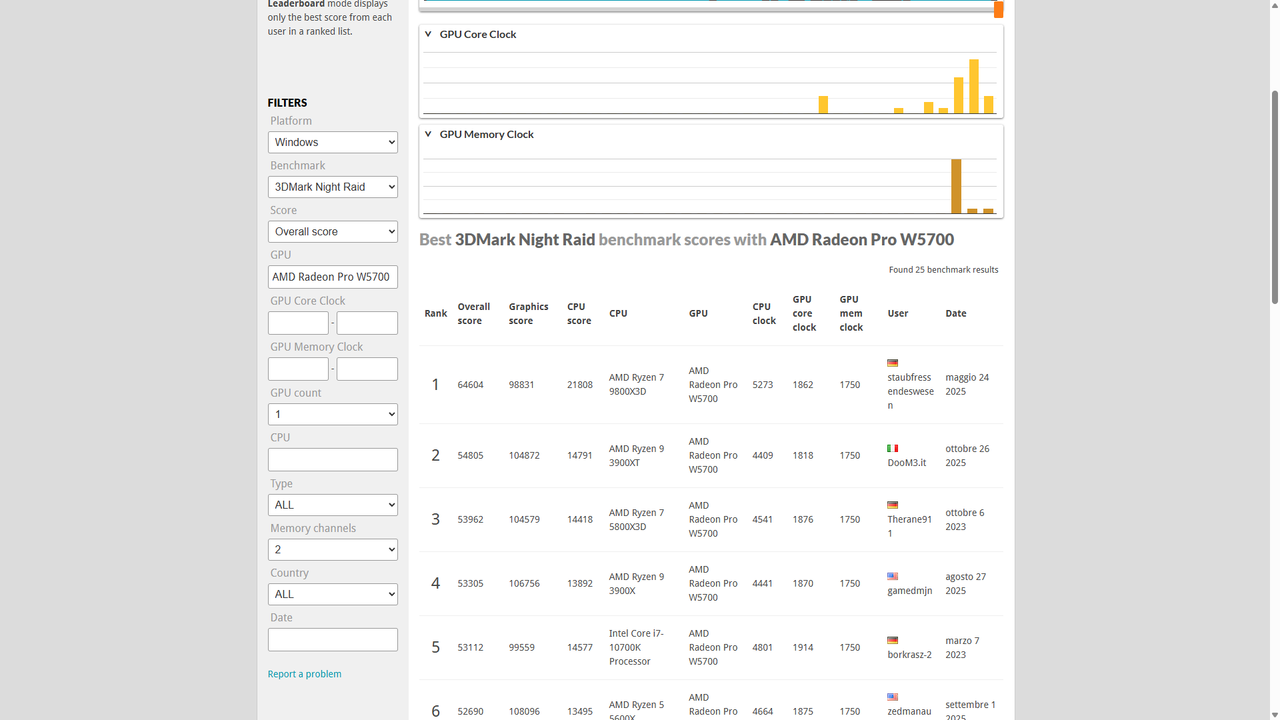The width and height of the screenshot is (1280, 720).
Task: Click the Date column header in the table
Action: pos(956,313)
